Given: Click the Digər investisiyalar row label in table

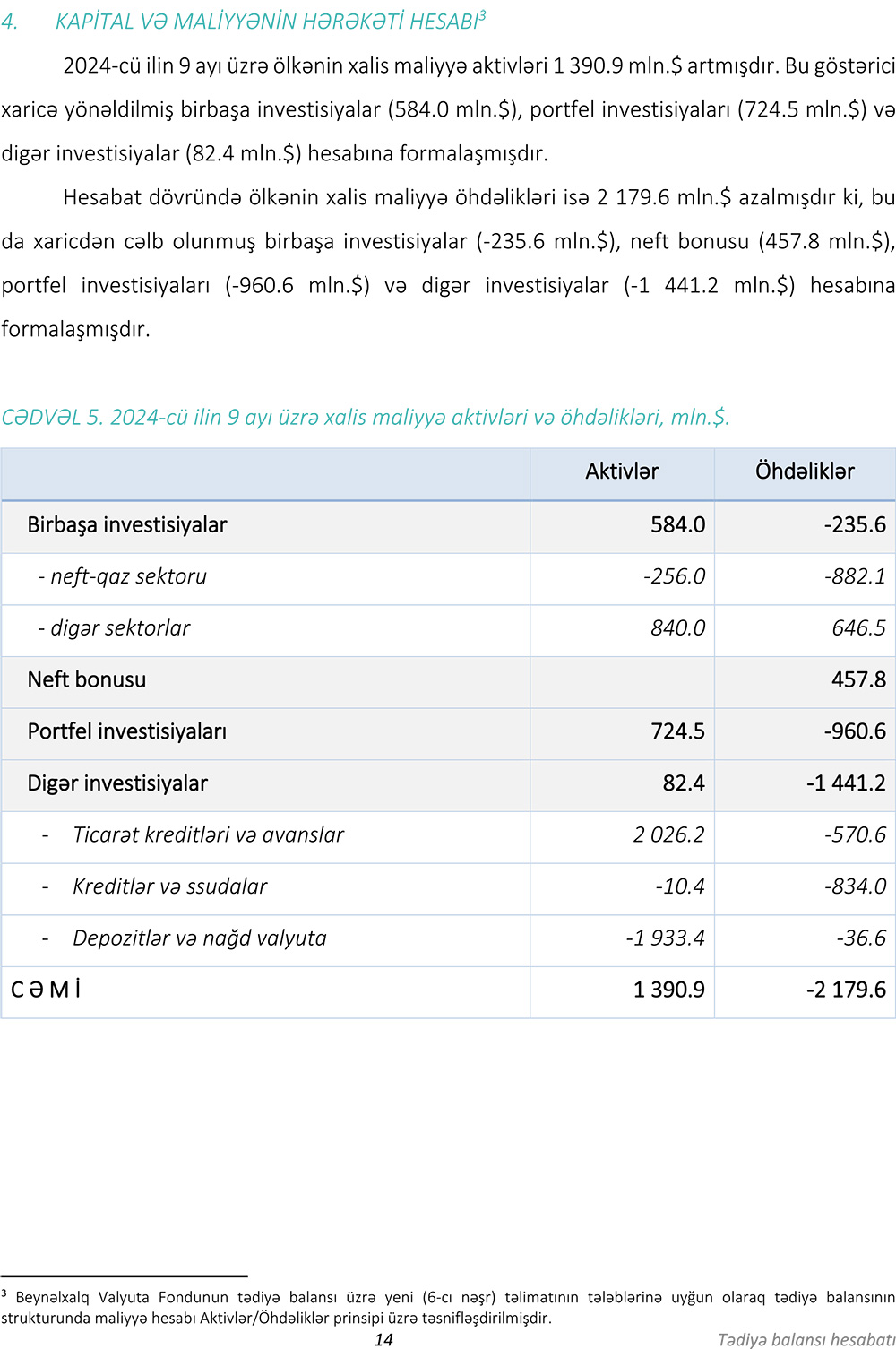Looking at the screenshot, I should 117,783.
